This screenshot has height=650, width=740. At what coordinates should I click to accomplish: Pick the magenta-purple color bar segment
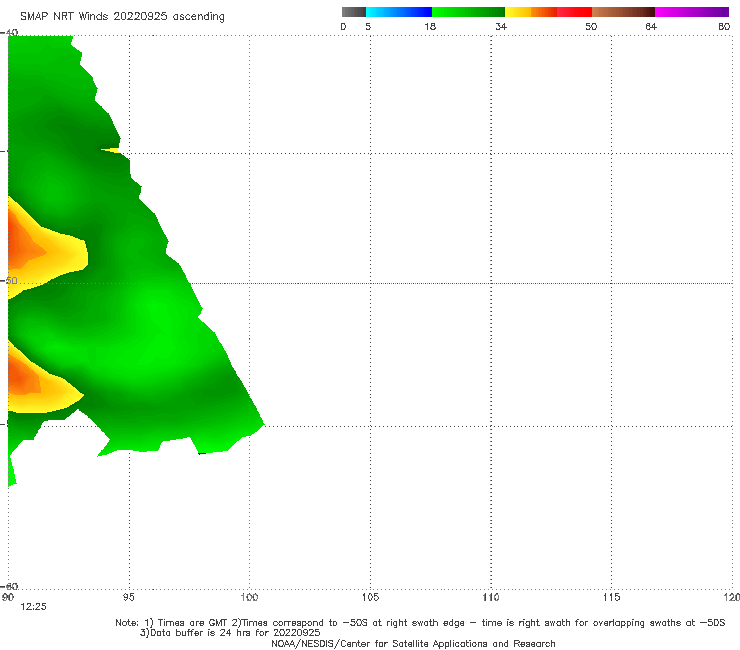(x=692, y=12)
